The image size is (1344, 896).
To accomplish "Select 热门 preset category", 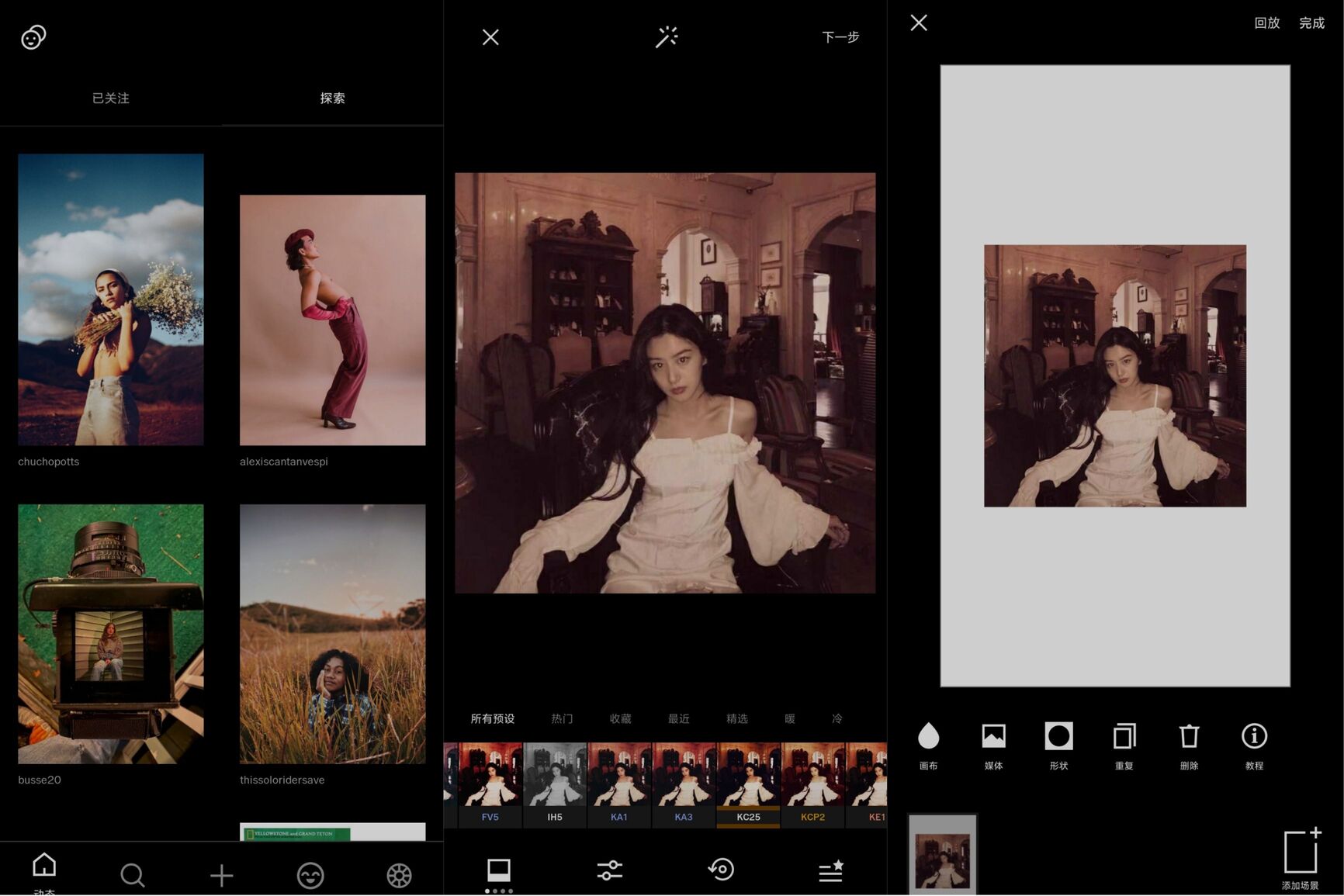I will 563,719.
